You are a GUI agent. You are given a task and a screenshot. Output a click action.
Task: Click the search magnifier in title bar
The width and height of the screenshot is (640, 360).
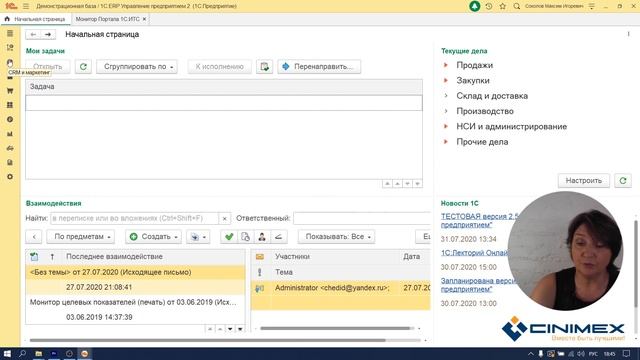(516, 6)
